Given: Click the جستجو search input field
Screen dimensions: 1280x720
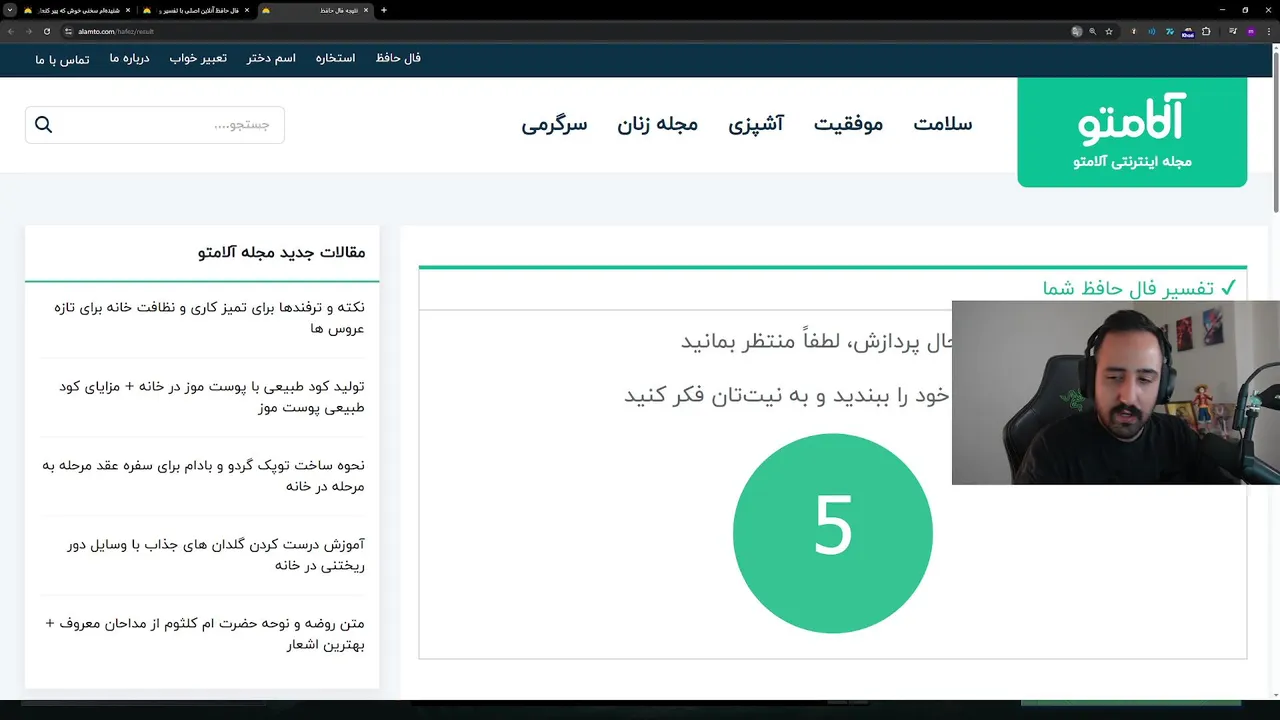Looking at the screenshot, I should [x=155, y=125].
